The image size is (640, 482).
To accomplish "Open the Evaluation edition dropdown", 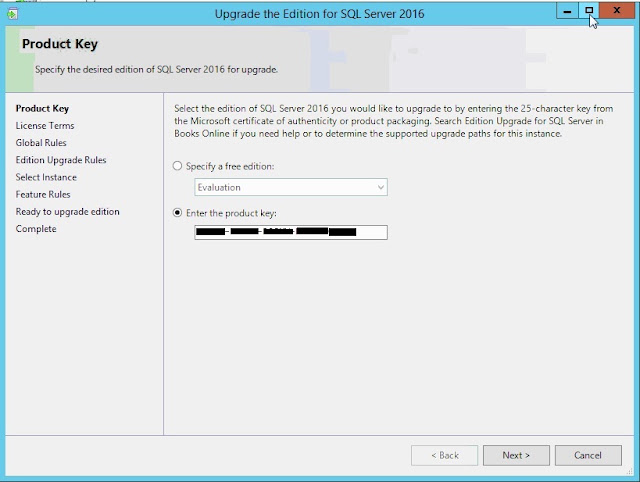I will tap(291, 187).
